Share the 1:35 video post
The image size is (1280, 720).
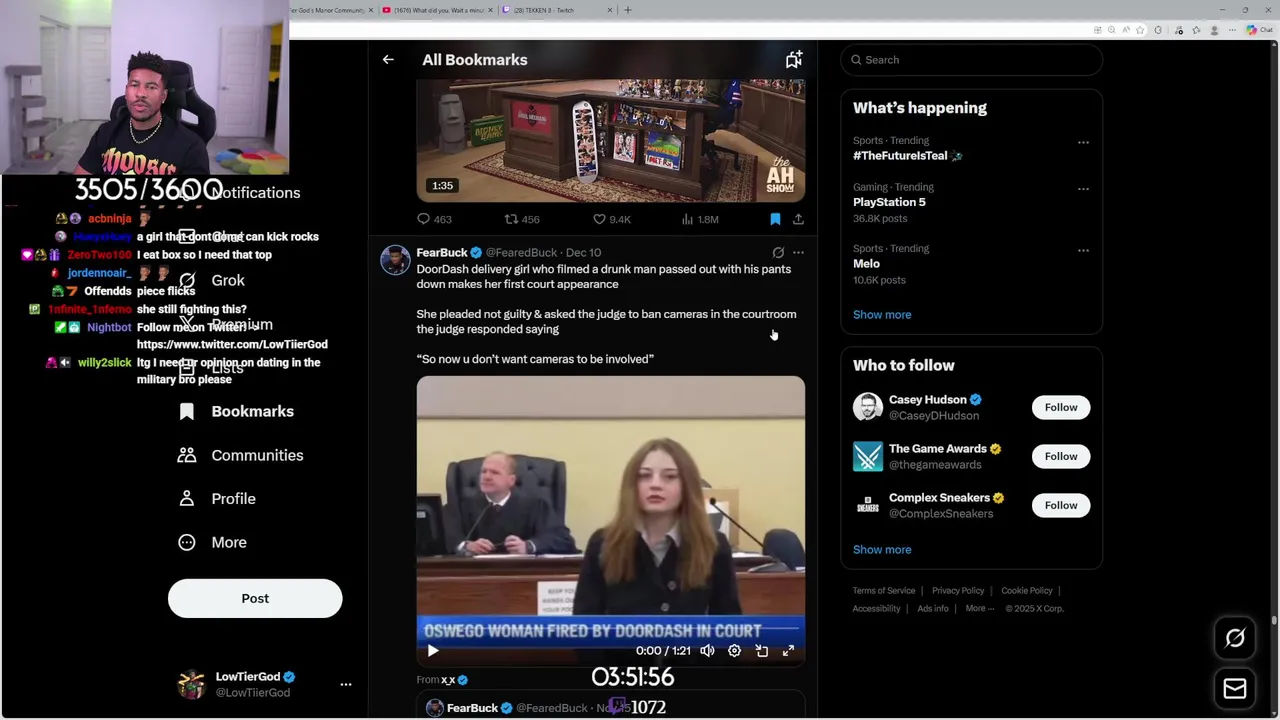coord(798,219)
